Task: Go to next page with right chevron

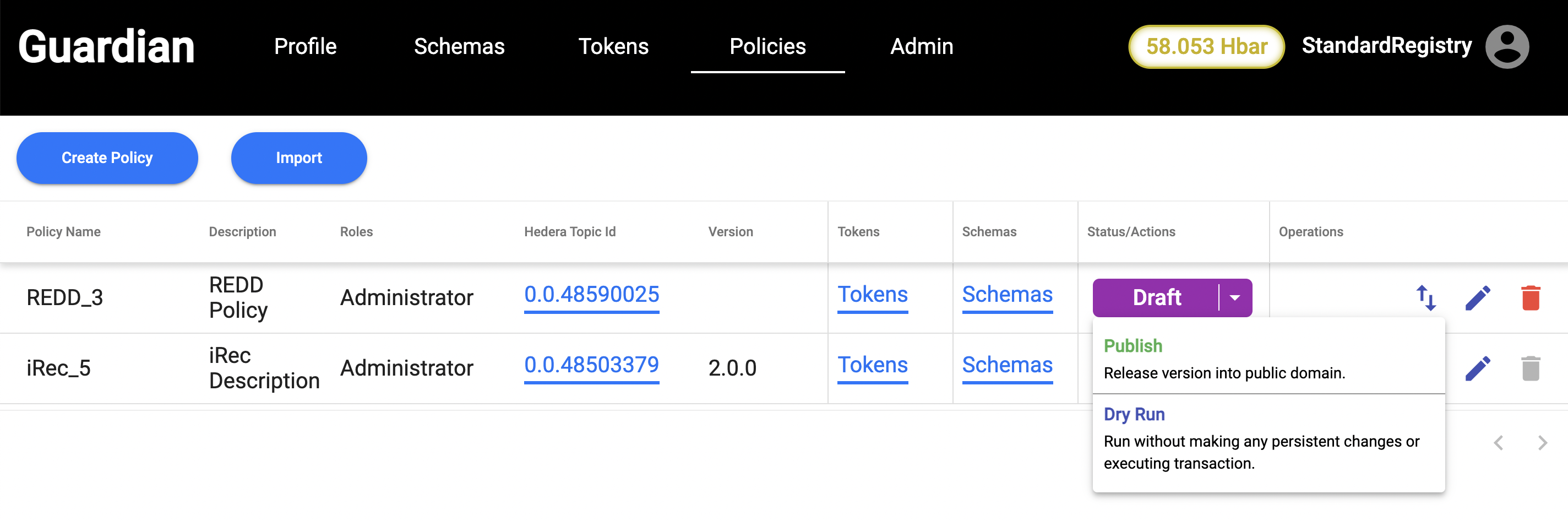Action: 1542,442
